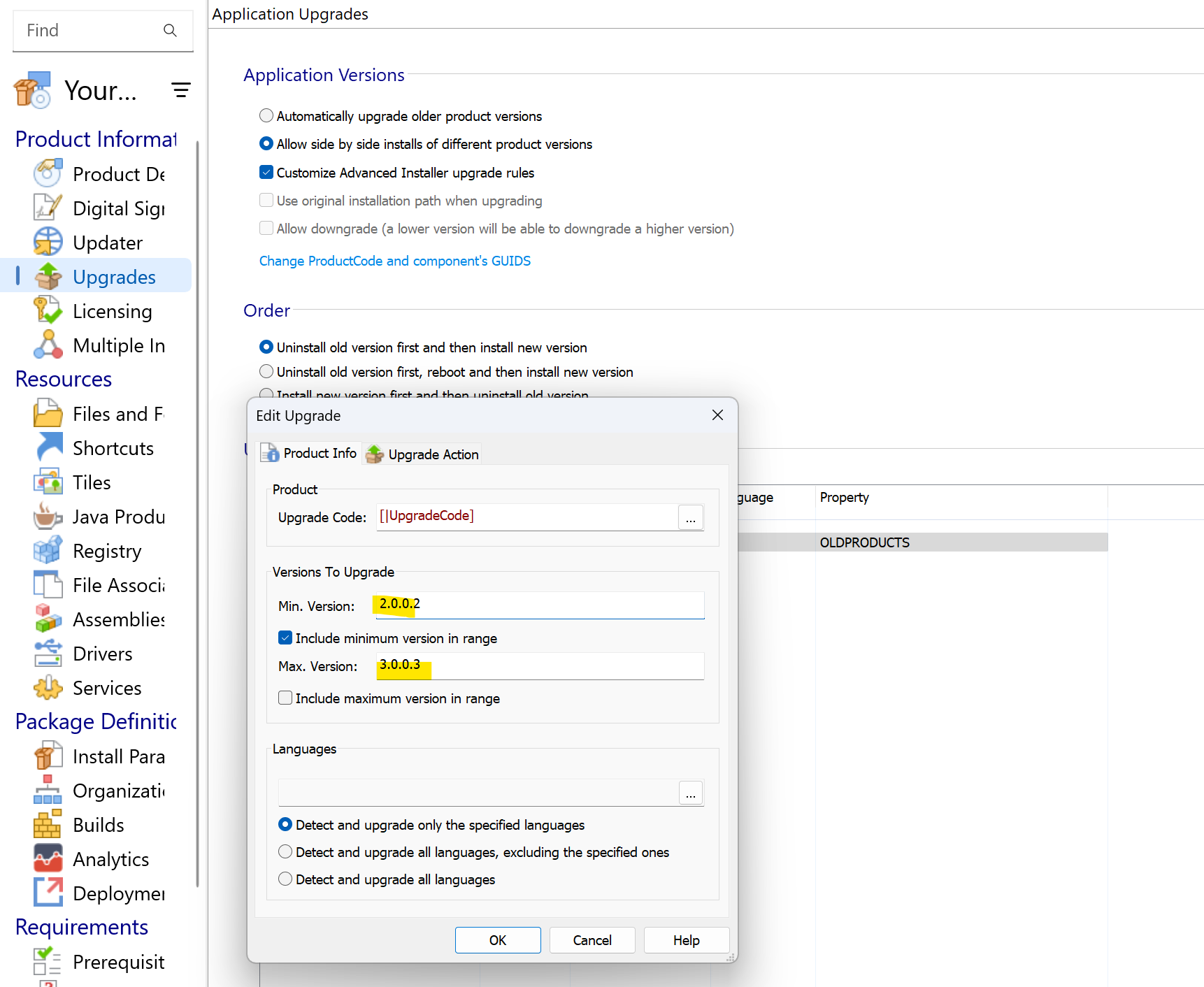Screen dimensions: 1204x987
Task: Select Detect and upgrade all languages
Action: [285, 879]
